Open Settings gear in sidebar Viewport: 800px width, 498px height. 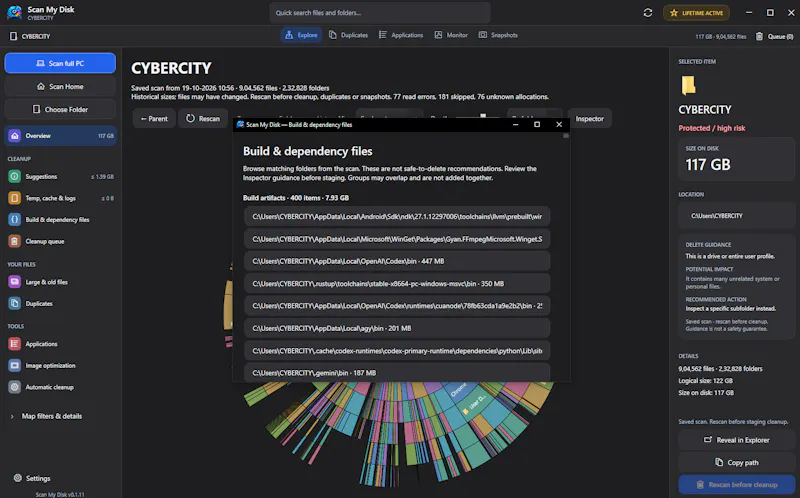(x=17, y=478)
